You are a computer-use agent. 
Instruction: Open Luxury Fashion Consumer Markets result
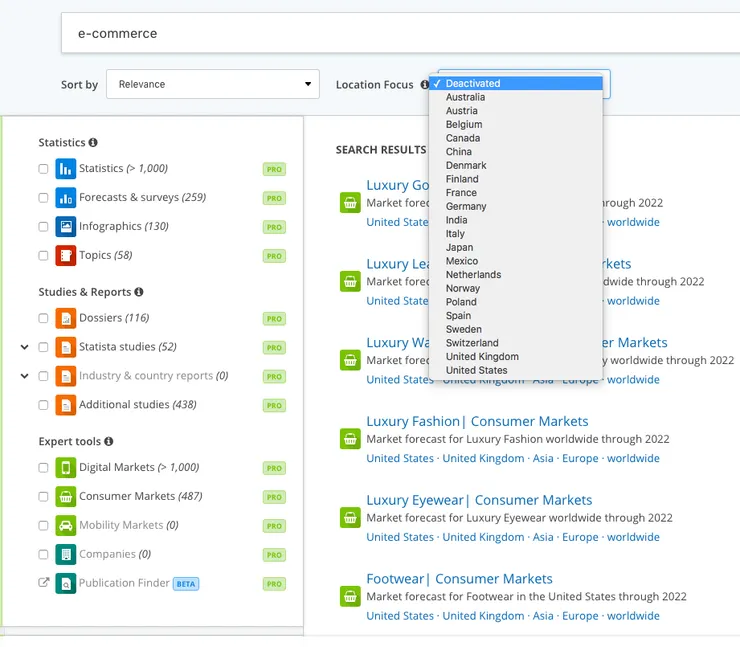[477, 421]
